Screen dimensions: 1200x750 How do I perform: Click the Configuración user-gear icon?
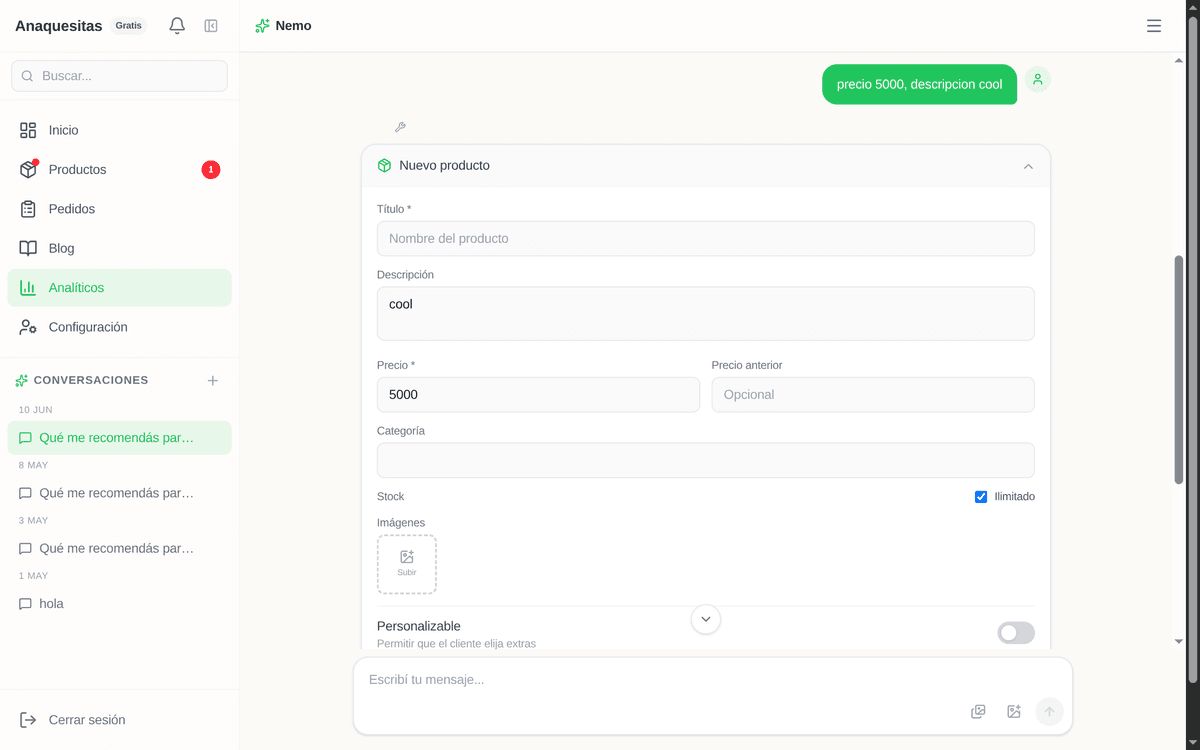coord(28,327)
